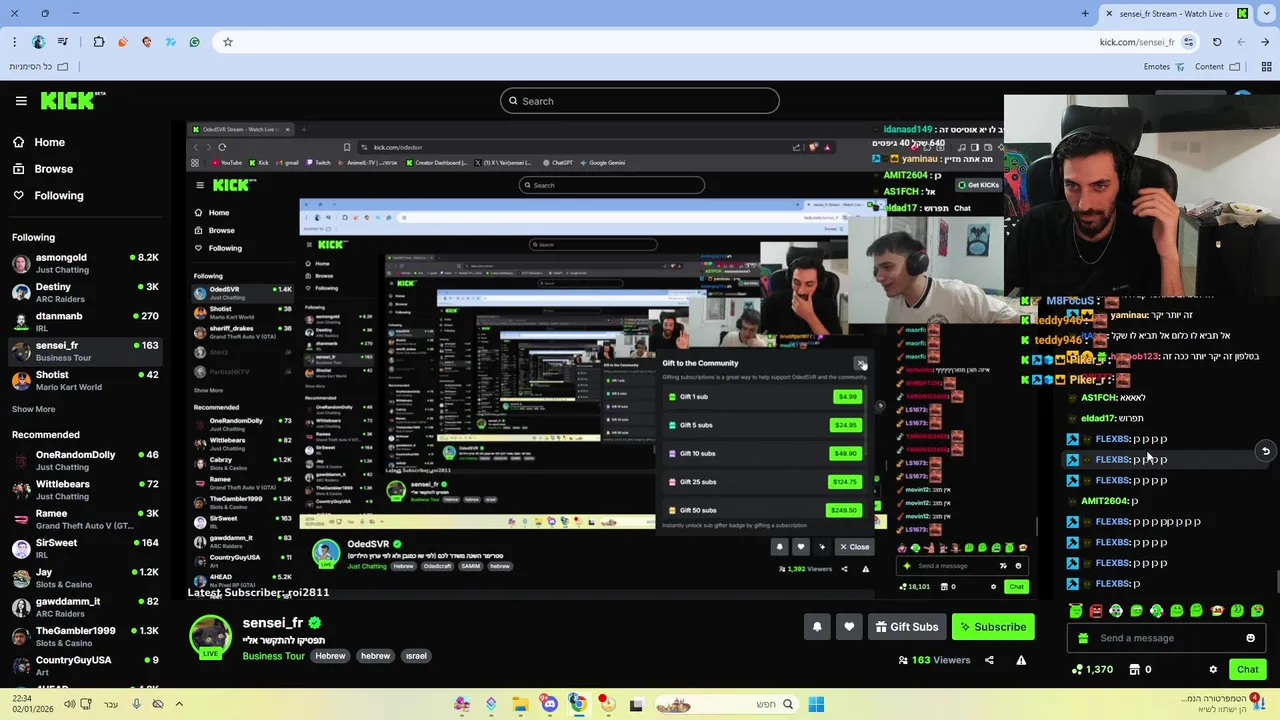Toggle the heart follow button
This screenshot has height=720, width=1280.
849,627
